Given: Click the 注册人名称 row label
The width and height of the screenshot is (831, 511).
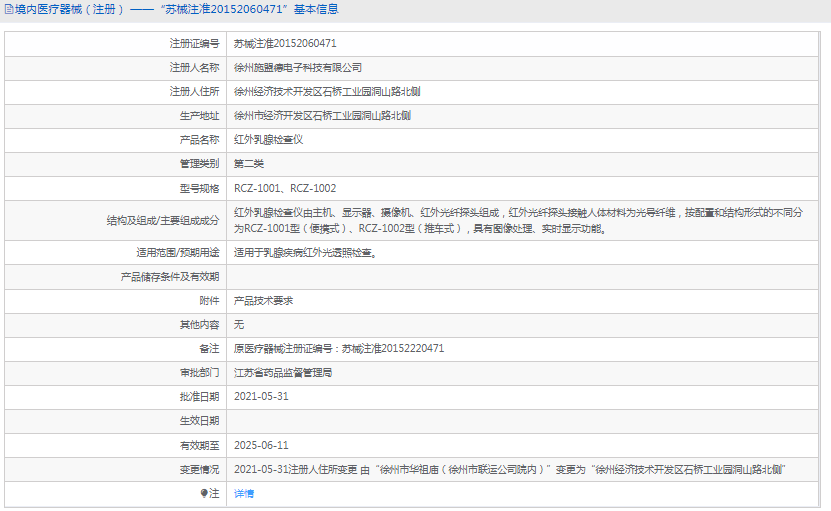Looking at the screenshot, I should (x=194, y=68).
